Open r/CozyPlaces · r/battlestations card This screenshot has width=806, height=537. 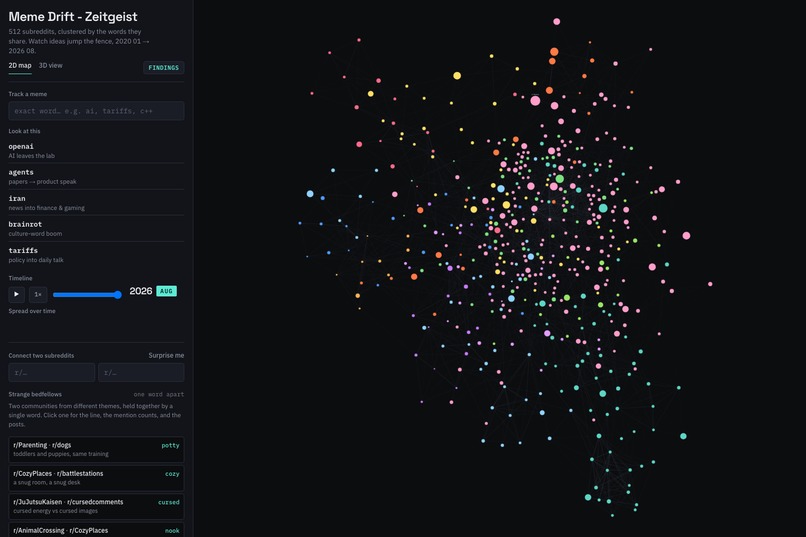click(96, 478)
